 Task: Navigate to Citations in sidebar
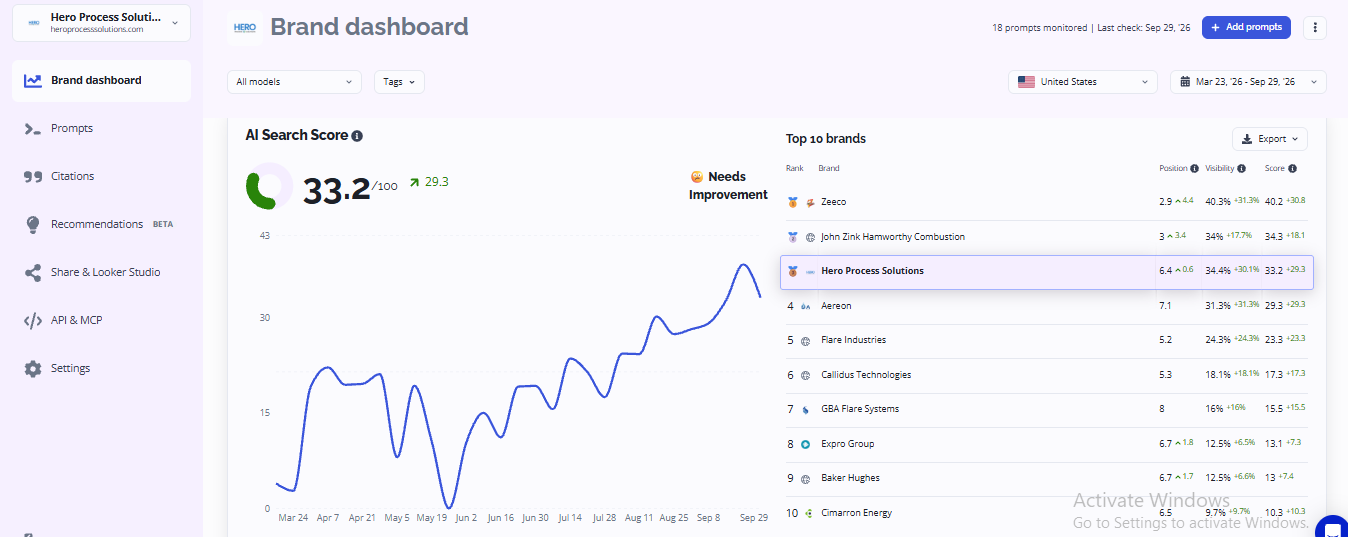[73, 176]
